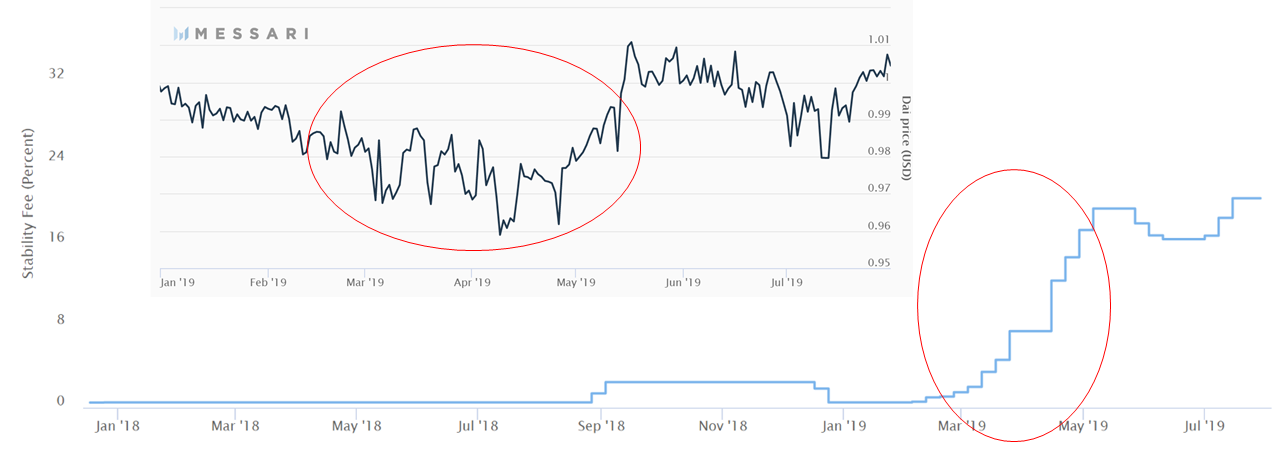Click the May '19 label on bottom stability-fee axis

pos(1083,426)
